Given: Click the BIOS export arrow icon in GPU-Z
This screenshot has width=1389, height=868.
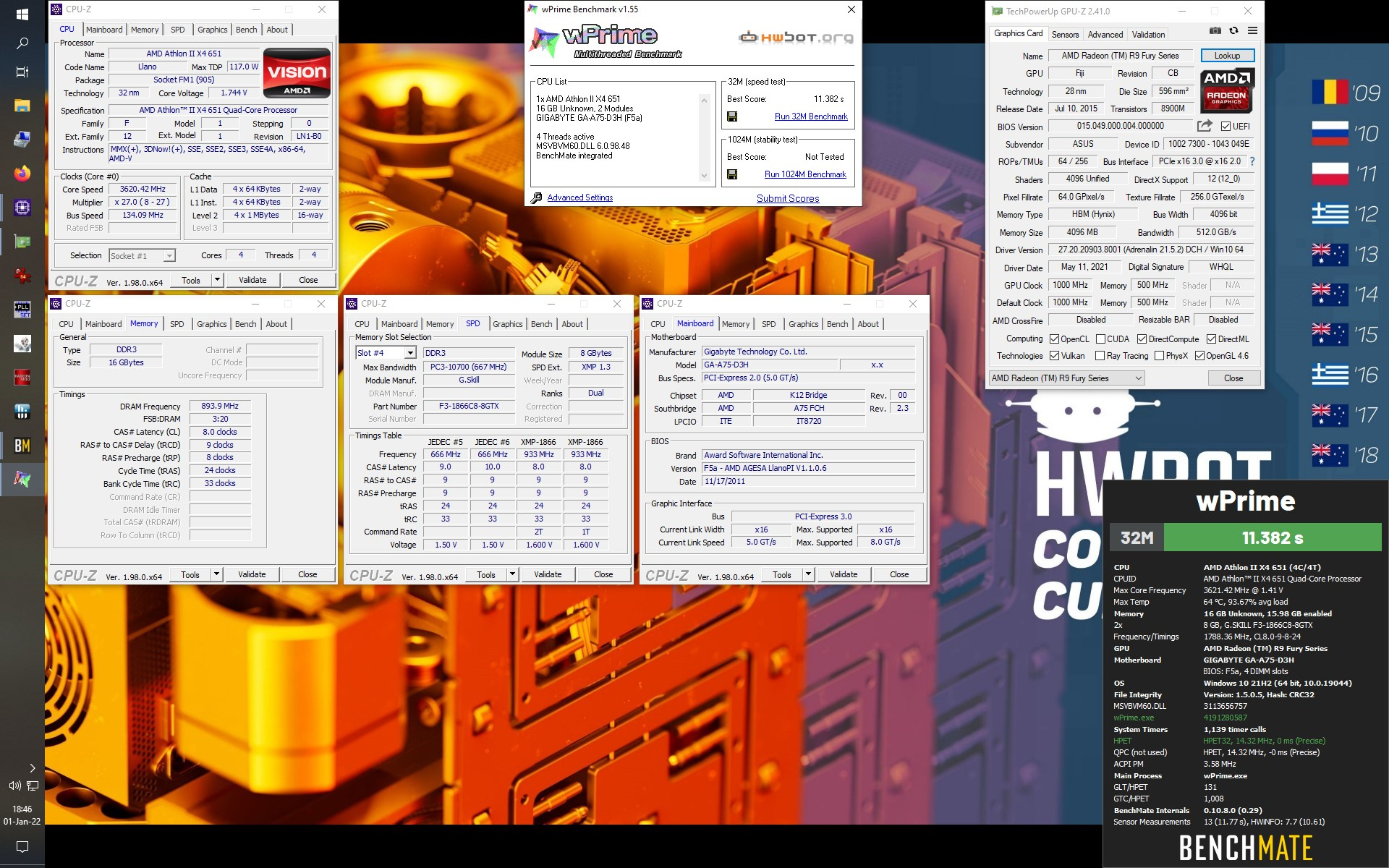Looking at the screenshot, I should [1205, 126].
